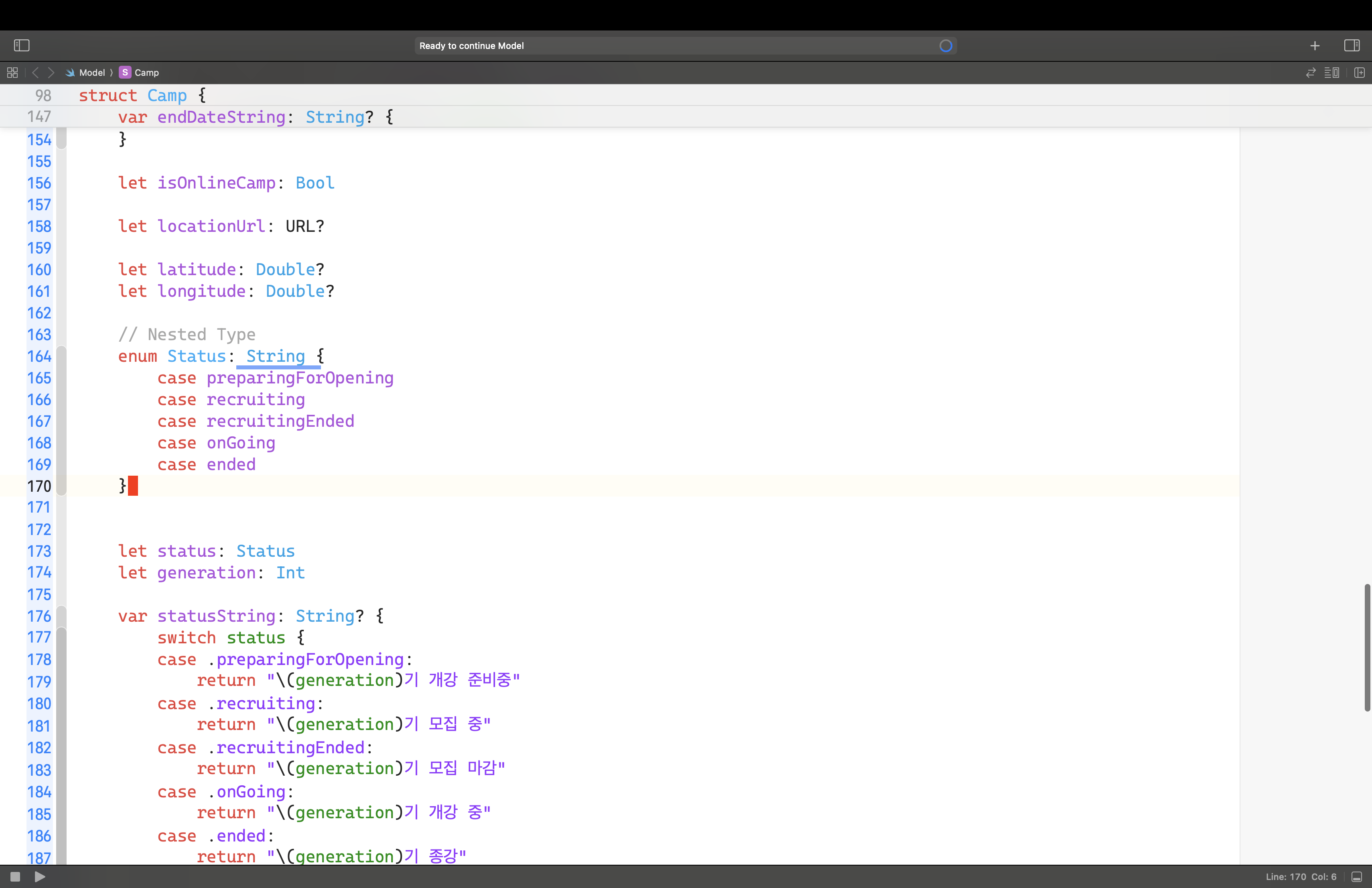The height and width of the screenshot is (888, 1372).
Task: Open the related items grid menu
Action: [12, 73]
